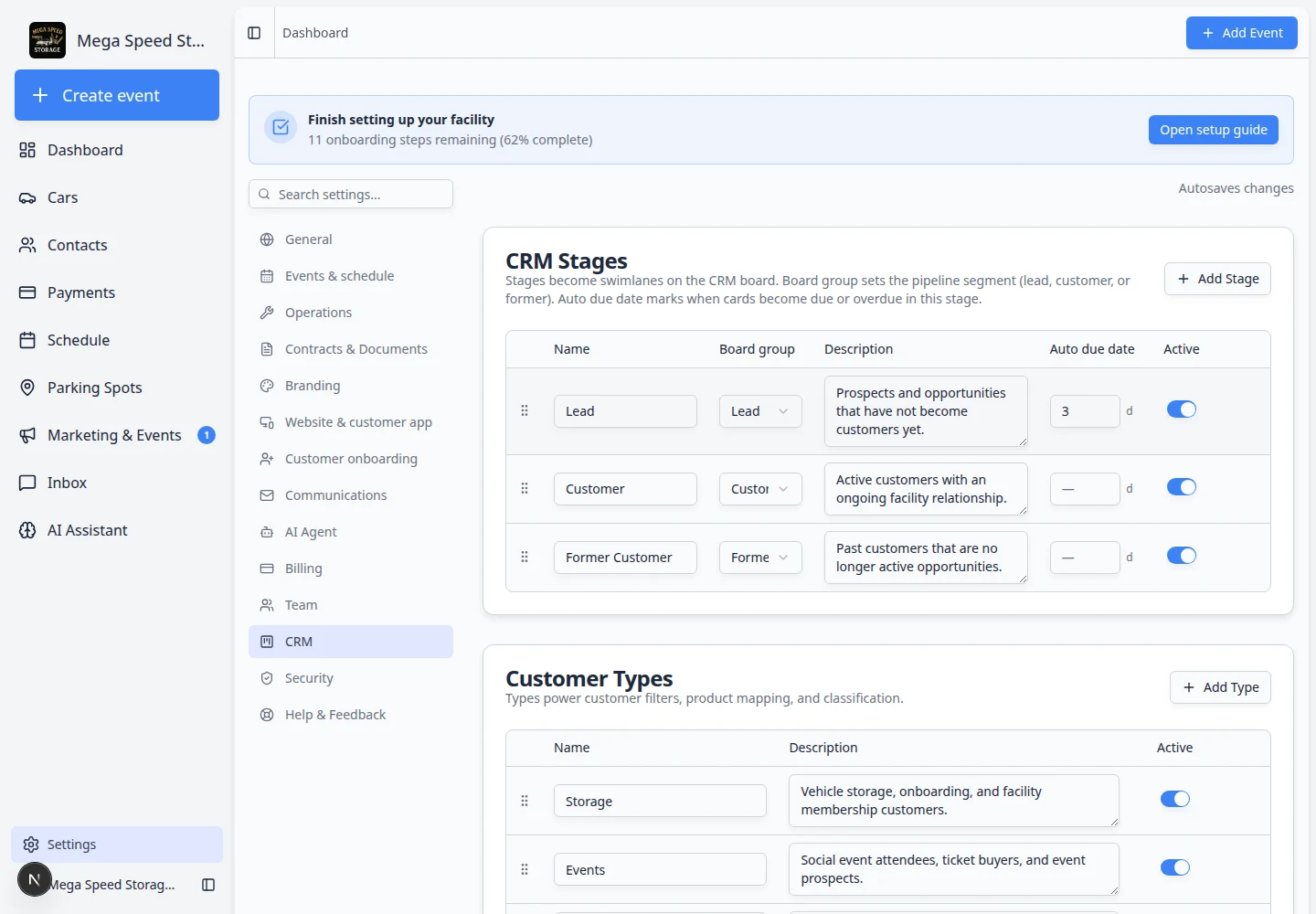Click the sidebar collapse icon beside Dashboard

[254, 33]
